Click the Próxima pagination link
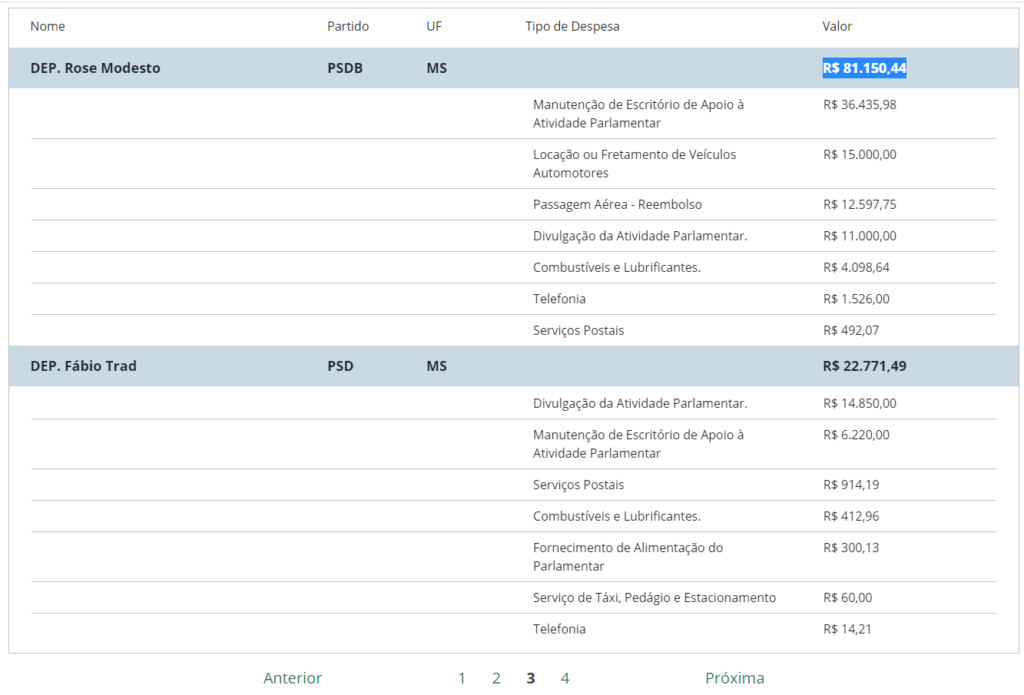 pyautogui.click(x=734, y=678)
